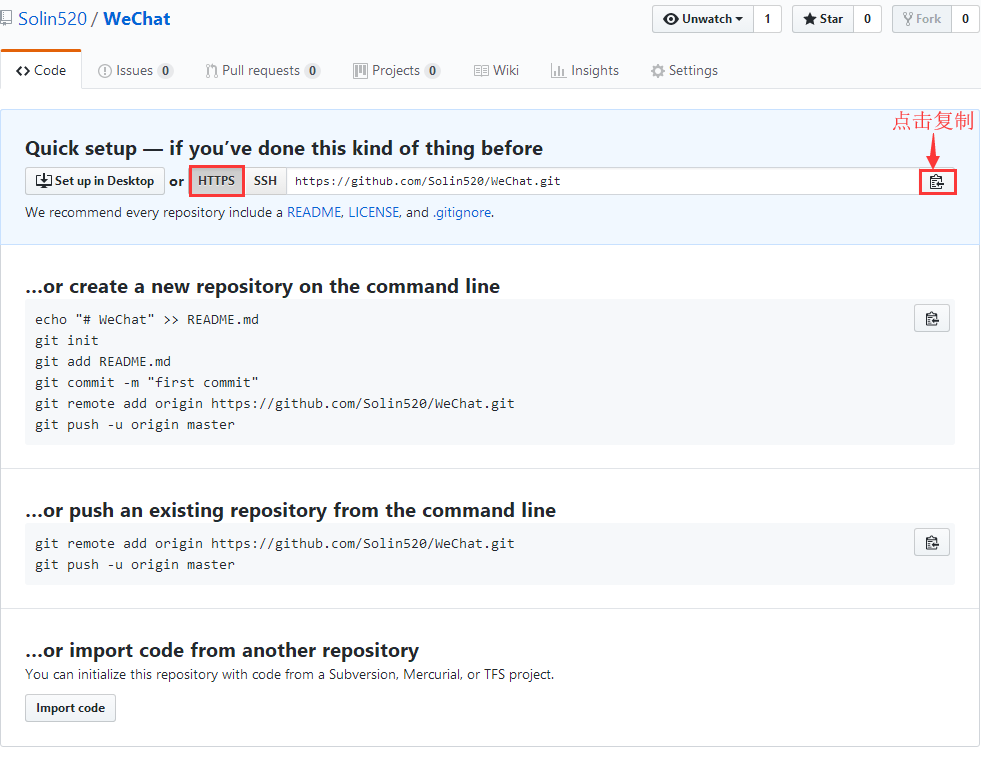The height and width of the screenshot is (758, 981).
Task: Open repository Settings tab
Action: [684, 71]
